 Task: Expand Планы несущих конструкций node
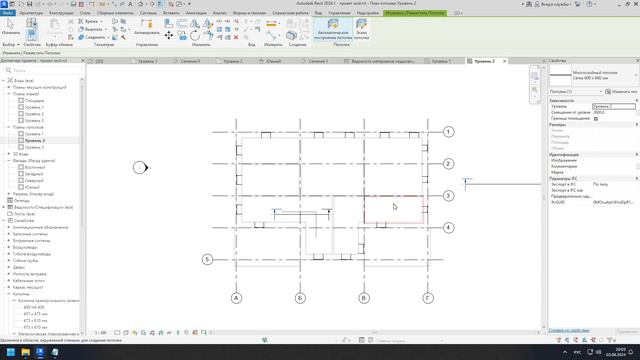[9, 87]
